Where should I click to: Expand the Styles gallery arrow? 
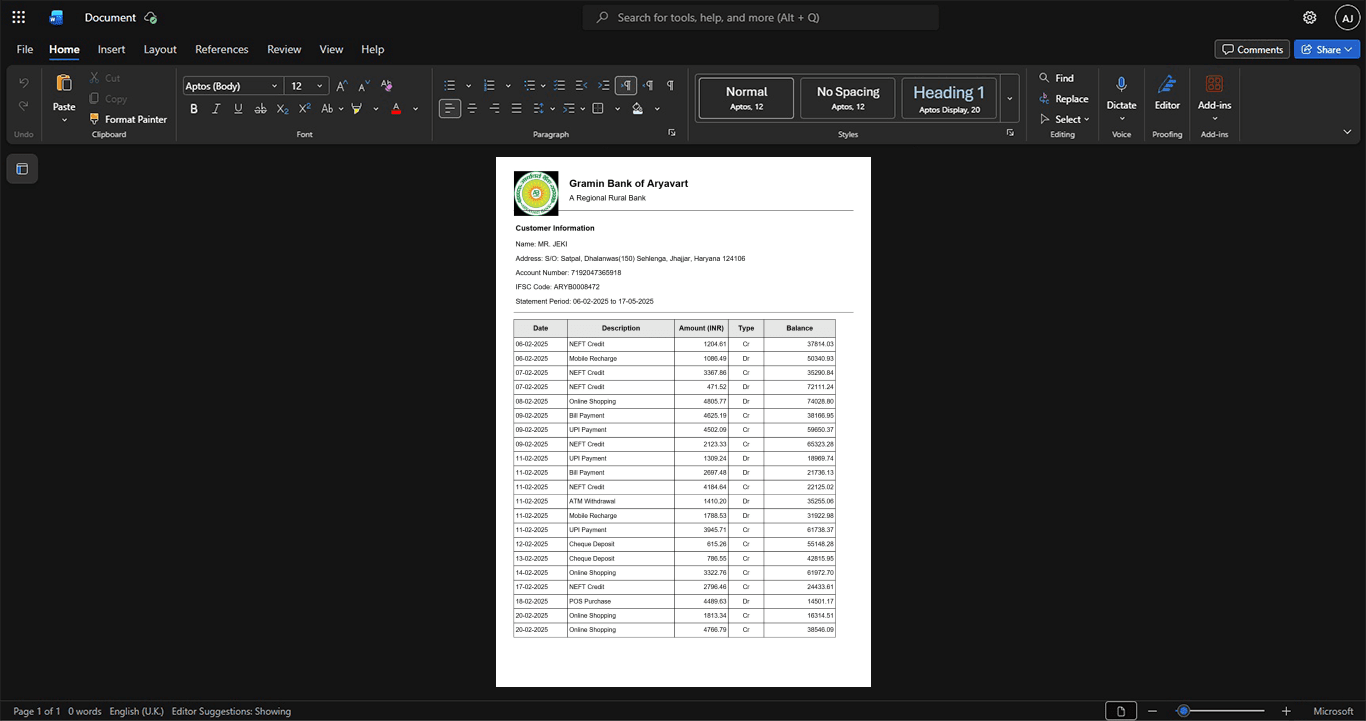(x=1009, y=98)
